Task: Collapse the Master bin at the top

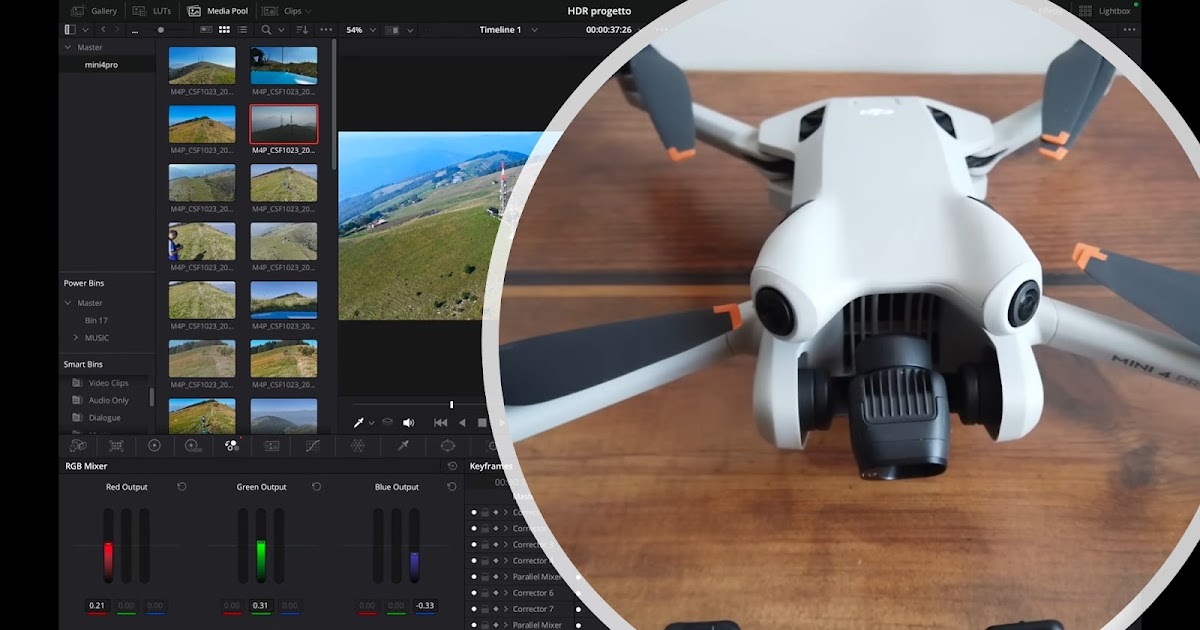Action: tap(68, 47)
